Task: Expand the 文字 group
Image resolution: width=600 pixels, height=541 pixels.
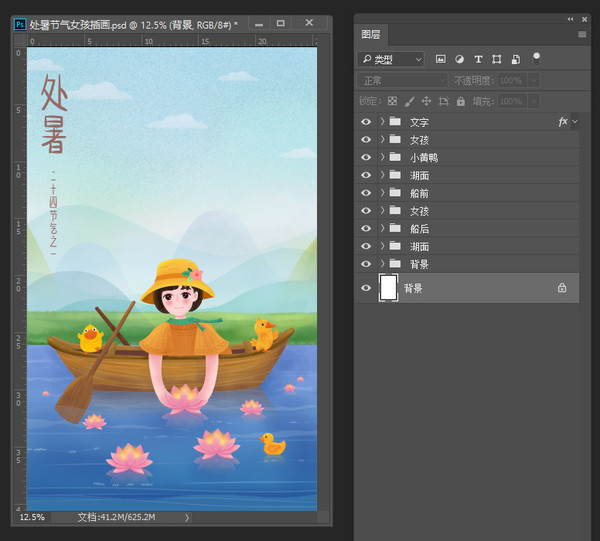Action: [x=382, y=121]
